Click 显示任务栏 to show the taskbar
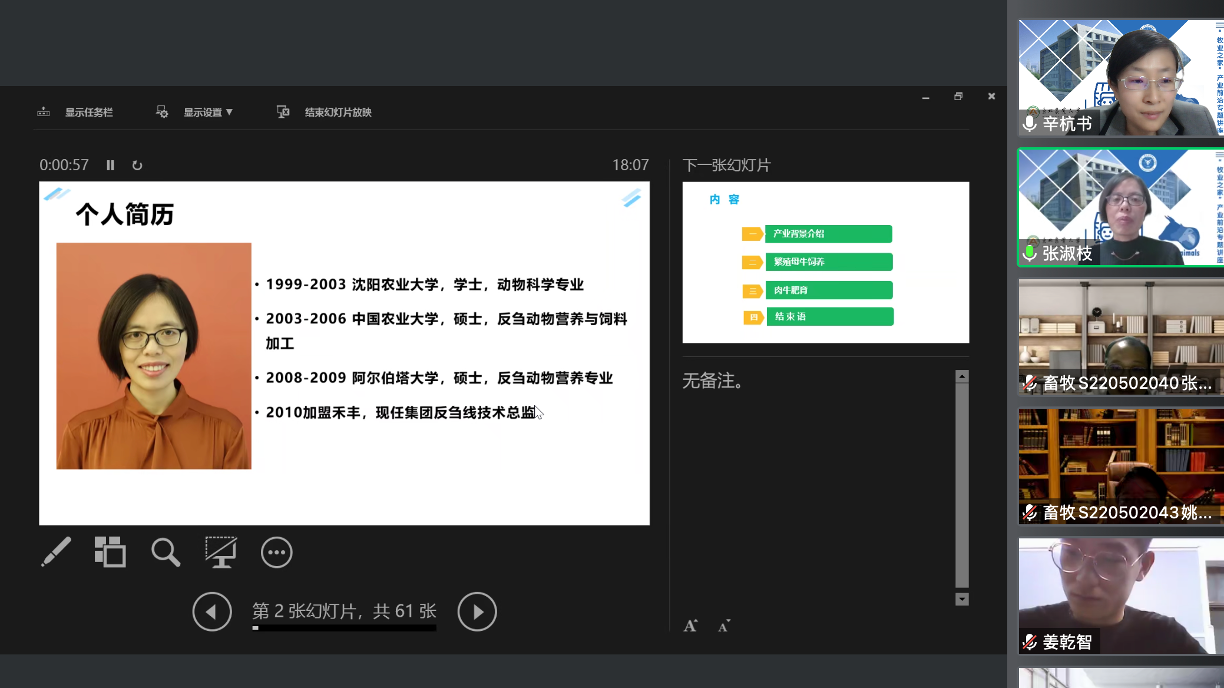Screen dimensions: 1224x688 tap(76, 112)
